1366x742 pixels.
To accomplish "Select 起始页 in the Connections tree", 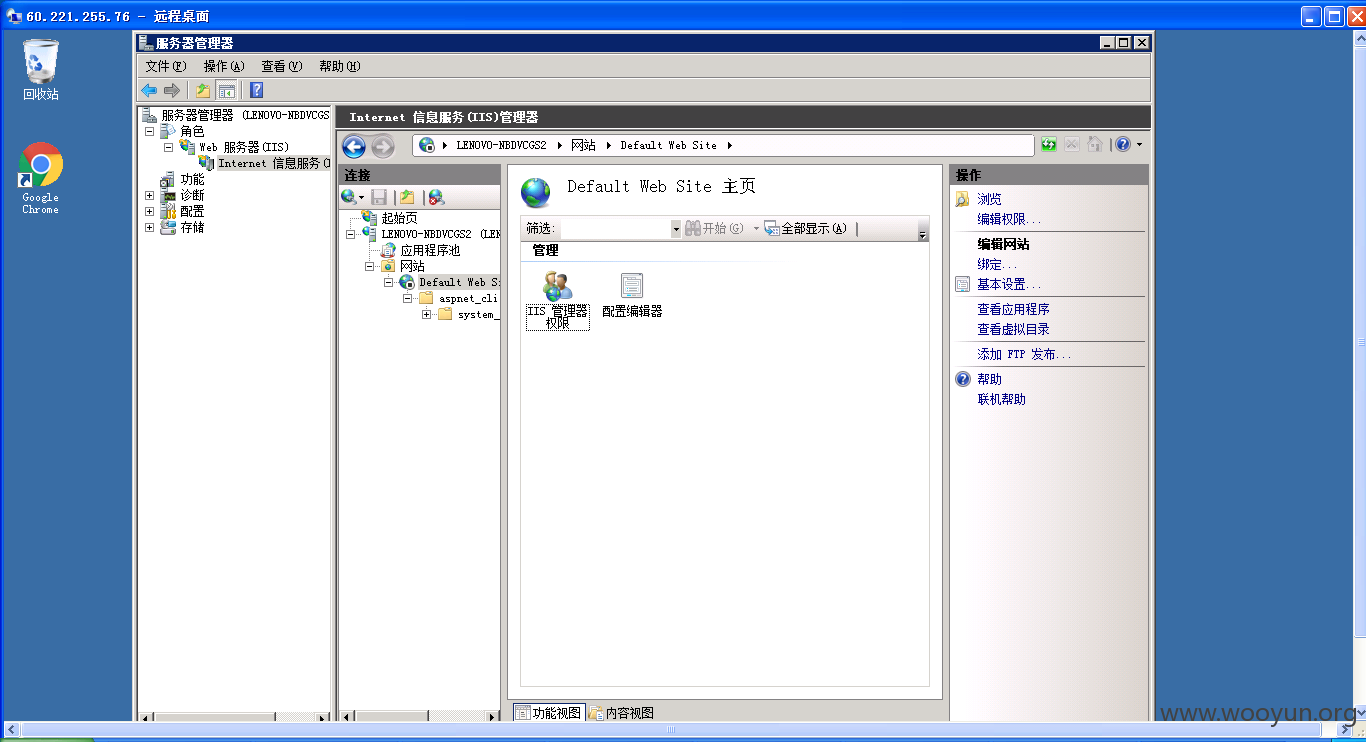I will [399, 218].
